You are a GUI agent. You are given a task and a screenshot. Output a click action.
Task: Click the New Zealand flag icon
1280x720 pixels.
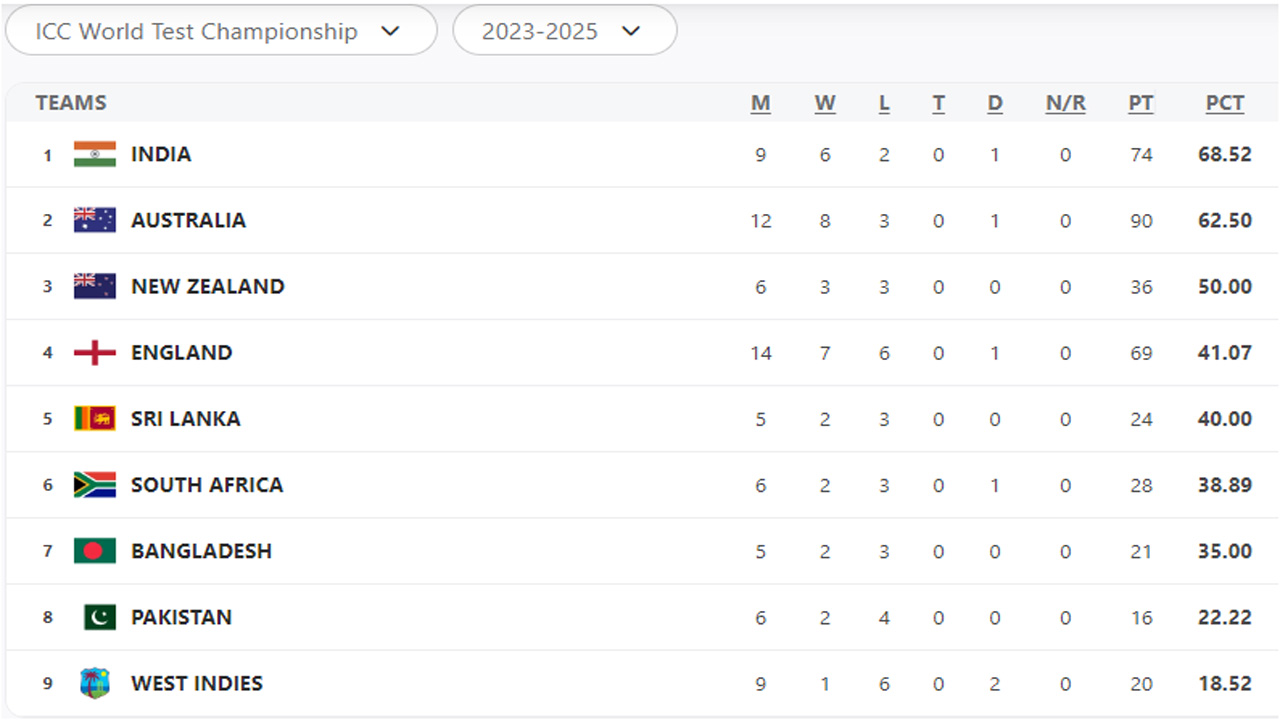95,286
